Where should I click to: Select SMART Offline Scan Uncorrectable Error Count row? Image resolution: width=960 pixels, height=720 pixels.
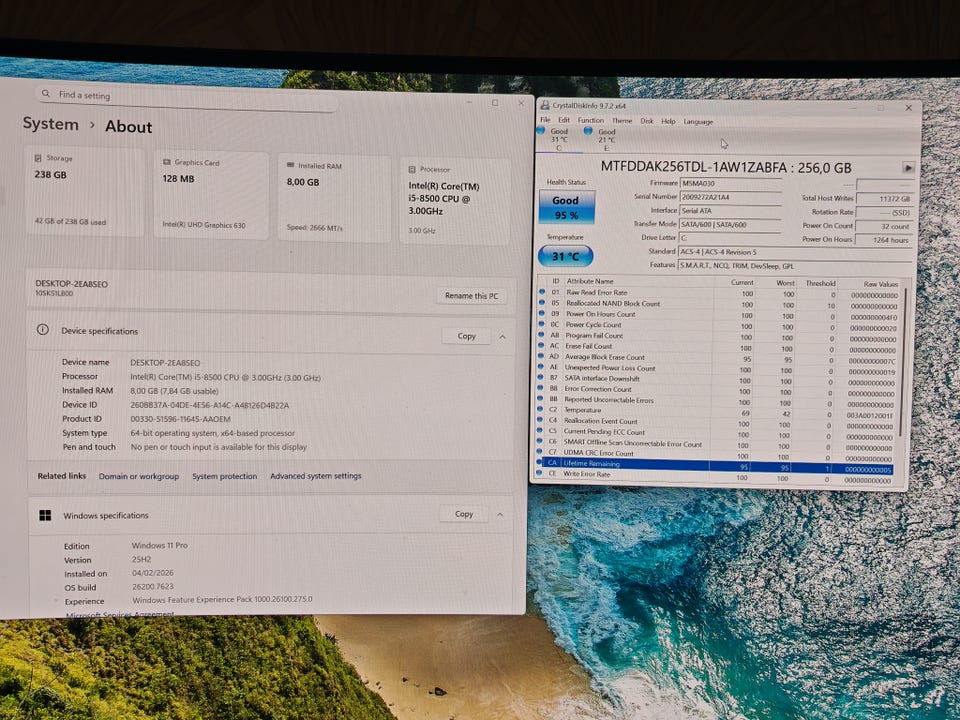click(715, 444)
